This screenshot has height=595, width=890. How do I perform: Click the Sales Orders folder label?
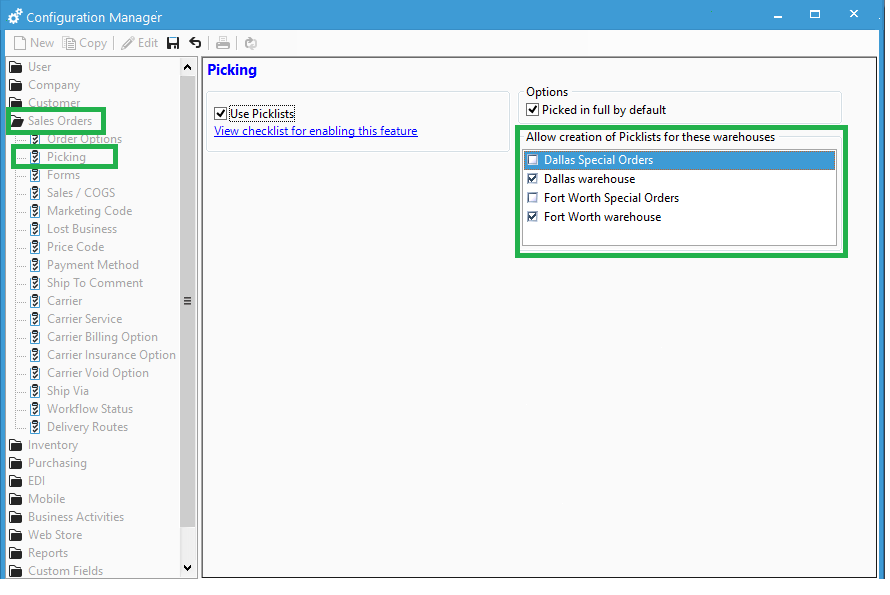pyautogui.click(x=60, y=121)
